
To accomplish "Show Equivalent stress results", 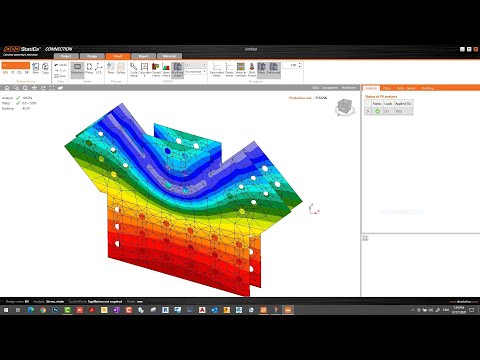I will pos(217,69).
